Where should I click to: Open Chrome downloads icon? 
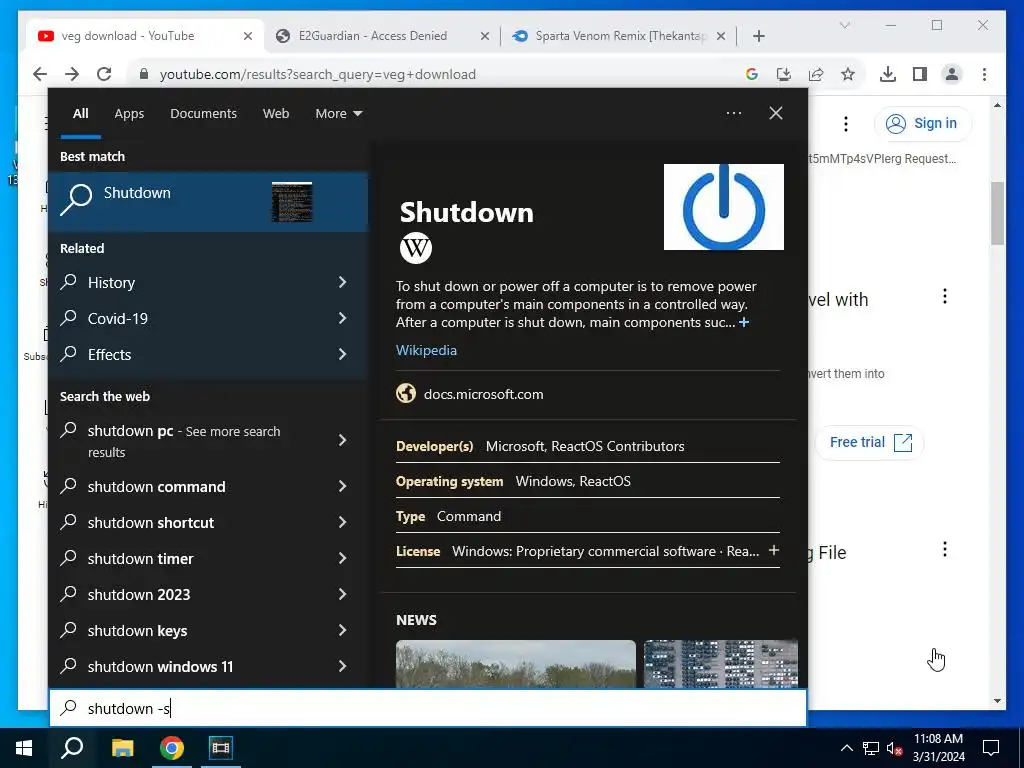(888, 74)
